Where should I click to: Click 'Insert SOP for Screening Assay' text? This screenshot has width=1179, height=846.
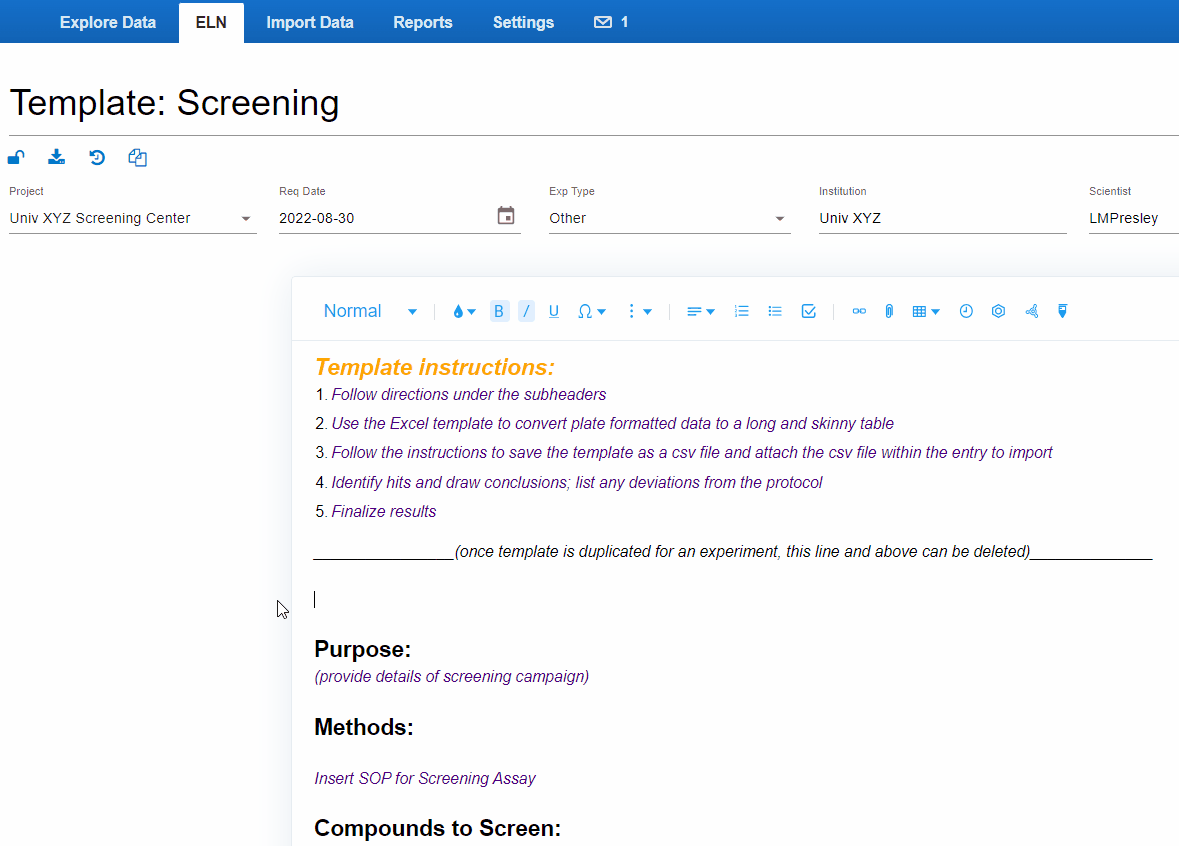pyautogui.click(x=425, y=778)
